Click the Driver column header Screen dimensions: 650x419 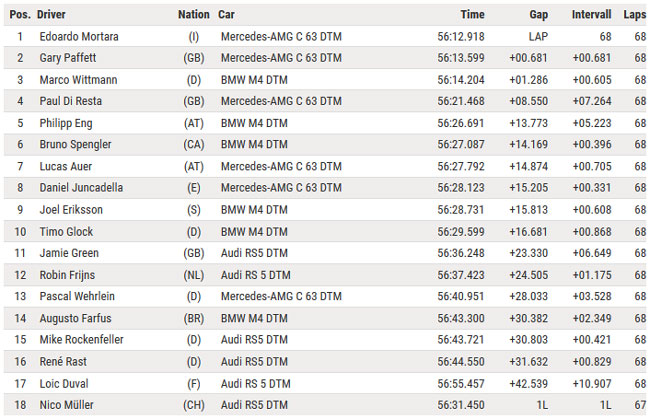click(x=51, y=15)
